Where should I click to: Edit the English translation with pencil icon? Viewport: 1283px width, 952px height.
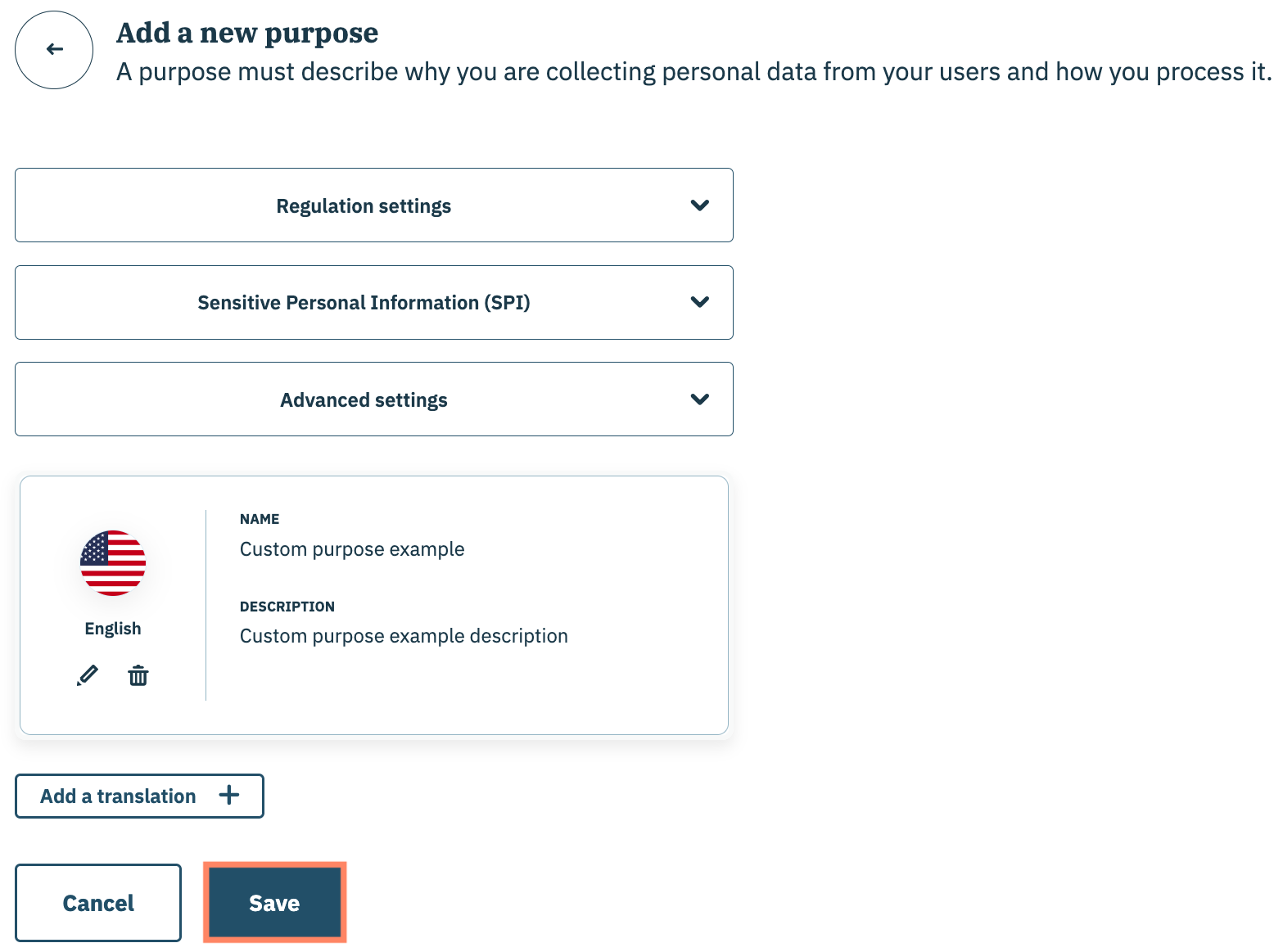[88, 675]
